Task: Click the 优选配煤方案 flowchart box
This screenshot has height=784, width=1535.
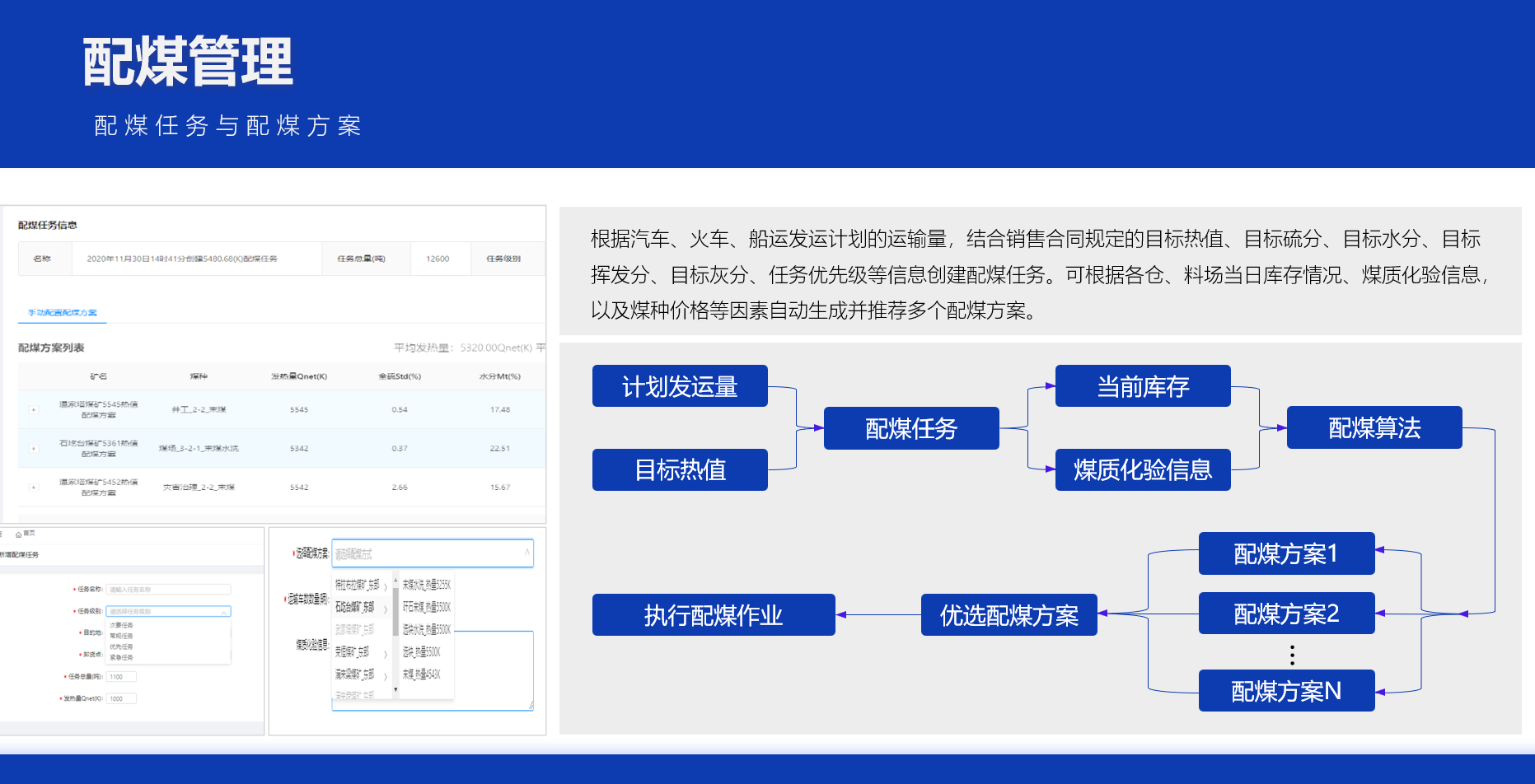Action: [x=1009, y=615]
